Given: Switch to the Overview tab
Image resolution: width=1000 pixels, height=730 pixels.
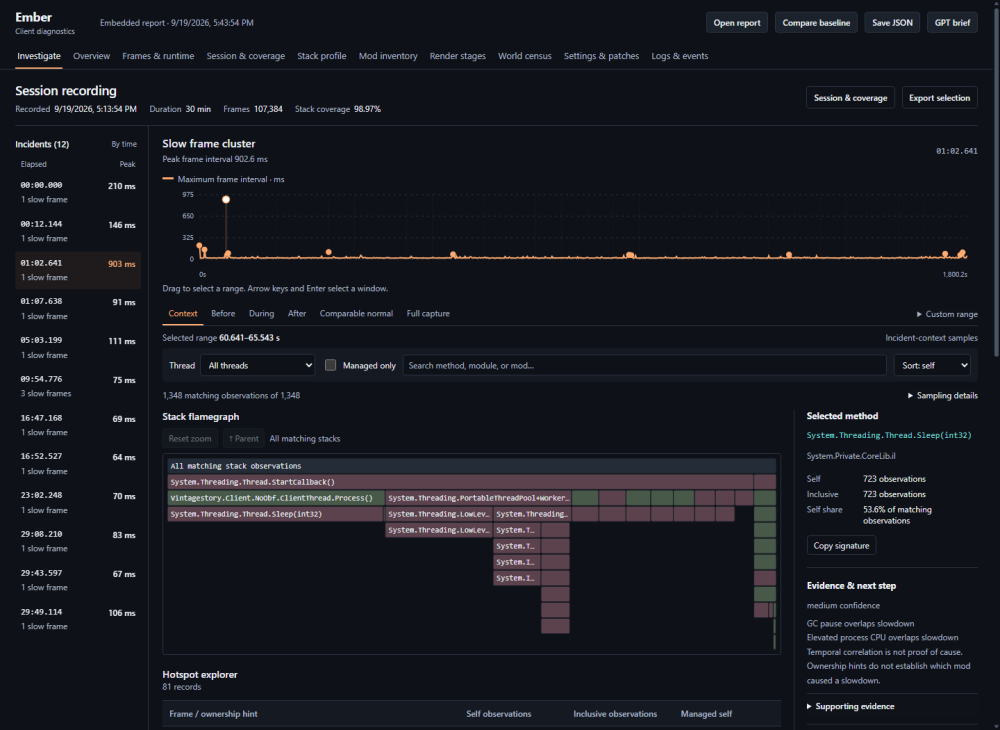Looking at the screenshot, I should (91, 56).
